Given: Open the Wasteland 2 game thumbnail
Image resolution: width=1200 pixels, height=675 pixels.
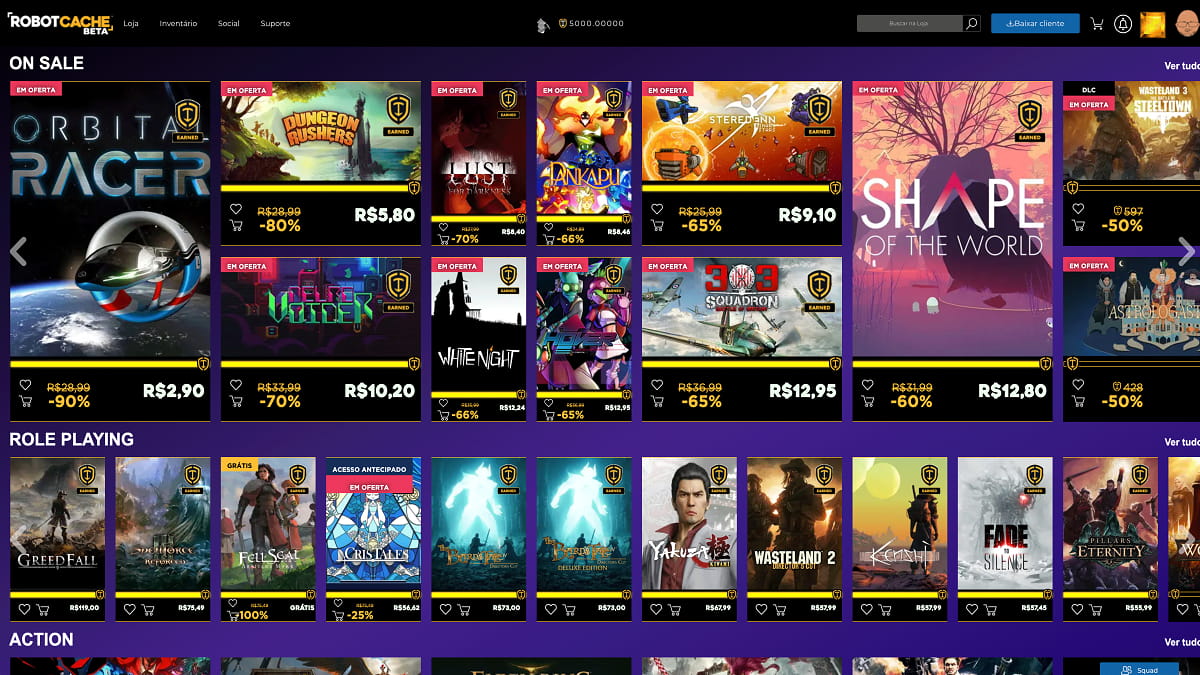Looking at the screenshot, I should point(794,524).
